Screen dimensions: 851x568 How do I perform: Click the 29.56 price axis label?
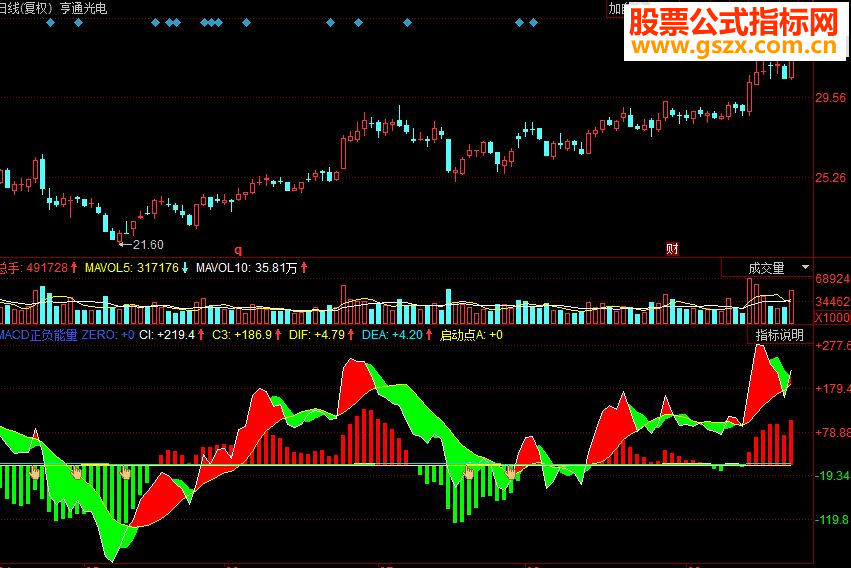point(830,98)
